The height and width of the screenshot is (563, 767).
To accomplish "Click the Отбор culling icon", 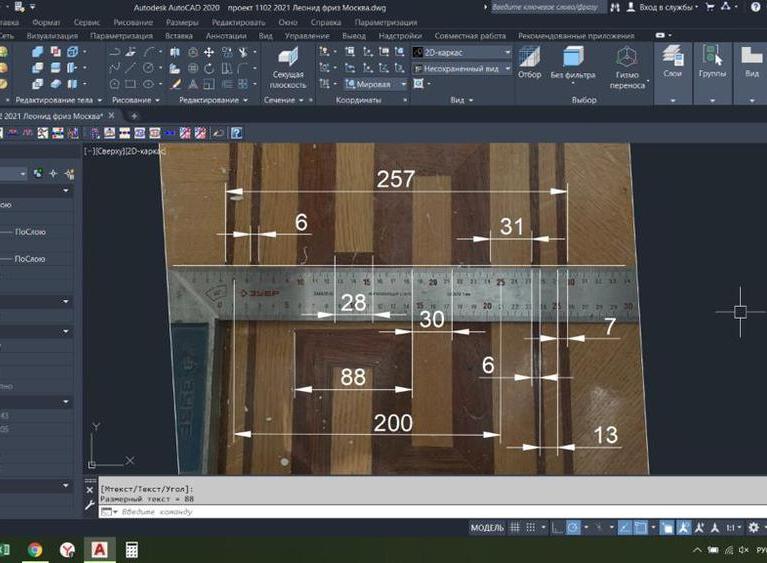I will (529, 62).
